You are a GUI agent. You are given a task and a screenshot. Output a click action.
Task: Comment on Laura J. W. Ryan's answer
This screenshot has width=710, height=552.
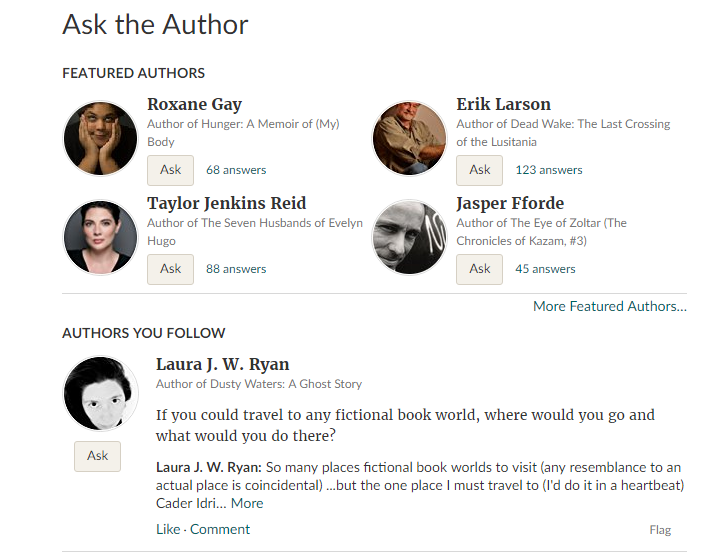(220, 529)
